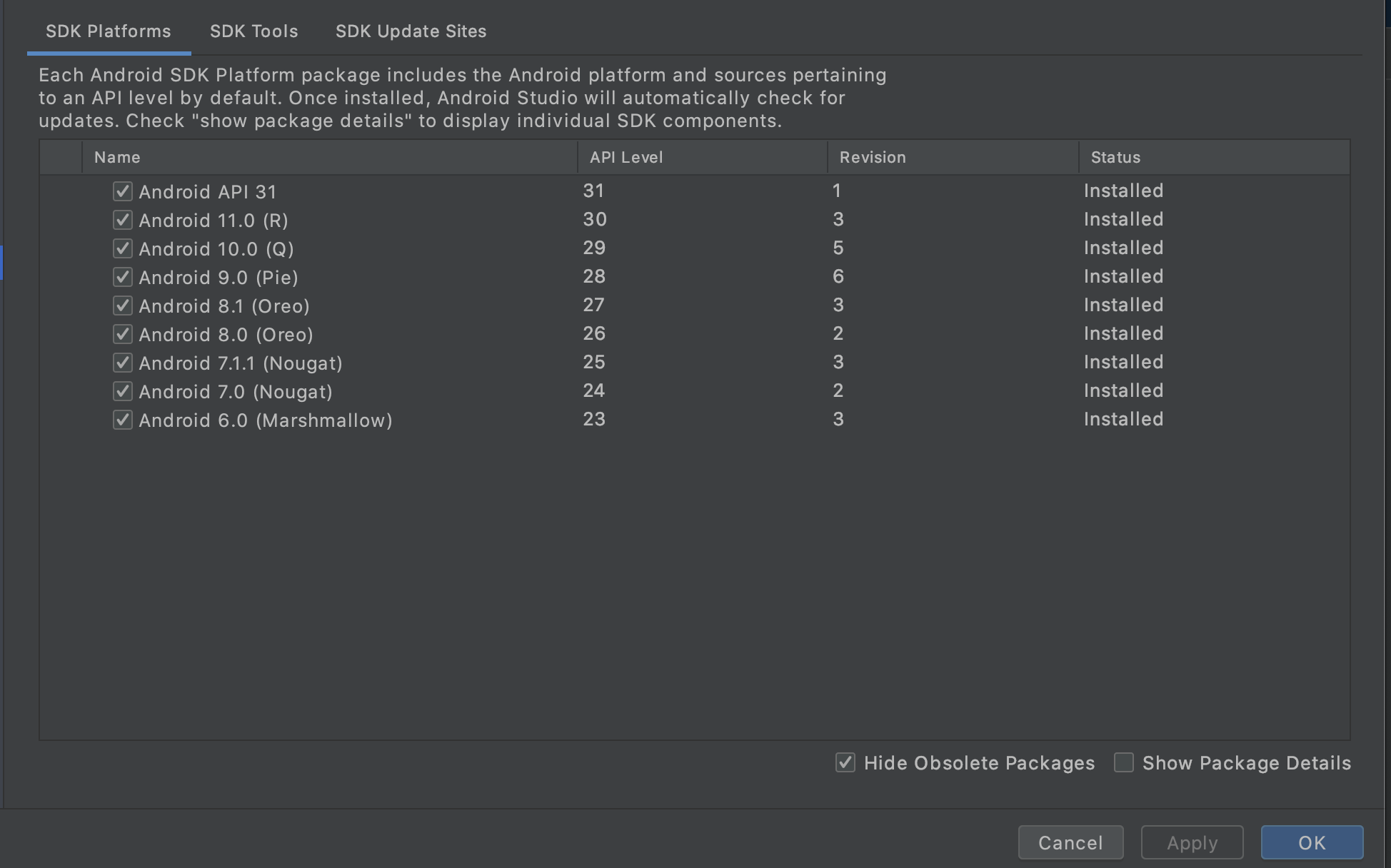
Task: Uncheck Android 11.0 (R) platform
Action: point(123,220)
